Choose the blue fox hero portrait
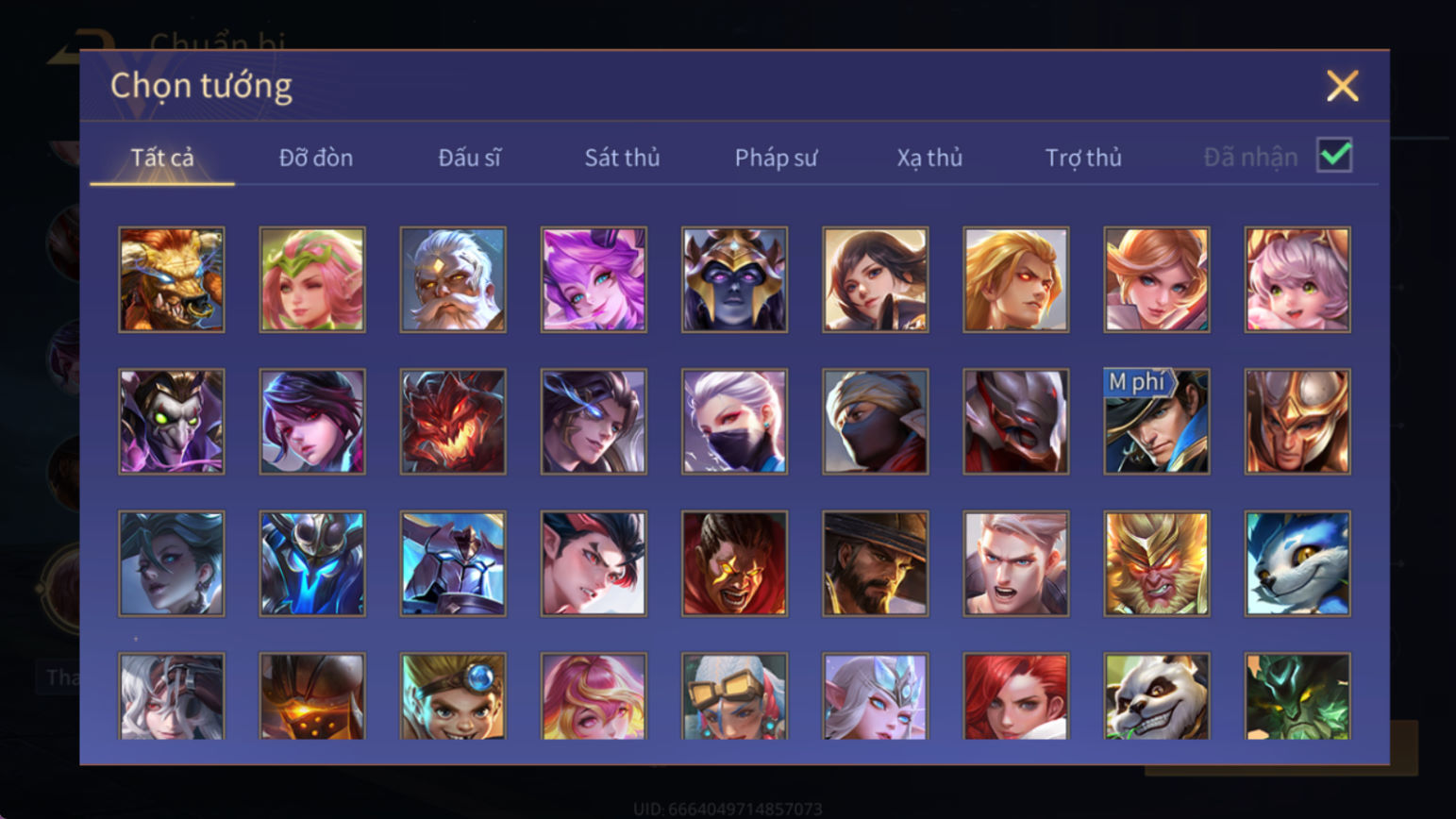 click(1297, 563)
